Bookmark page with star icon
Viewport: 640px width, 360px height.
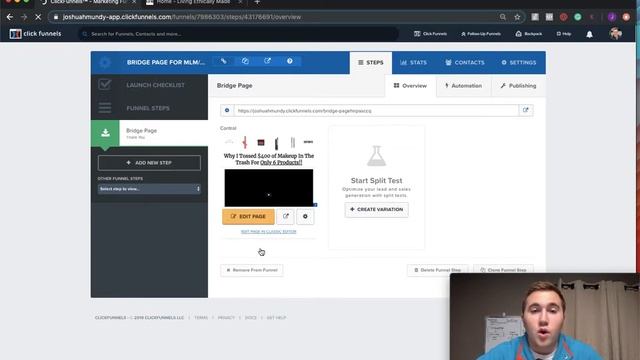pos(517,17)
